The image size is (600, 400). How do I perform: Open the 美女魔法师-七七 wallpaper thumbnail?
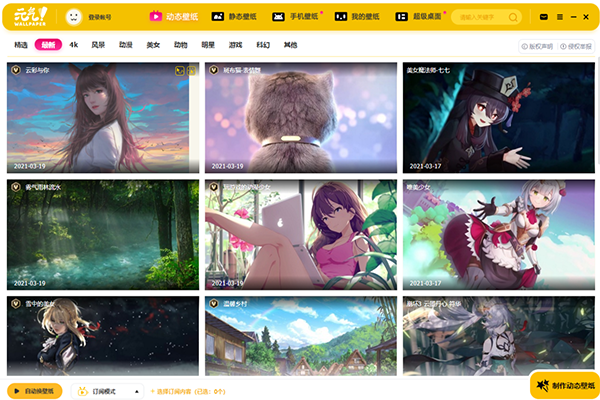click(500, 118)
